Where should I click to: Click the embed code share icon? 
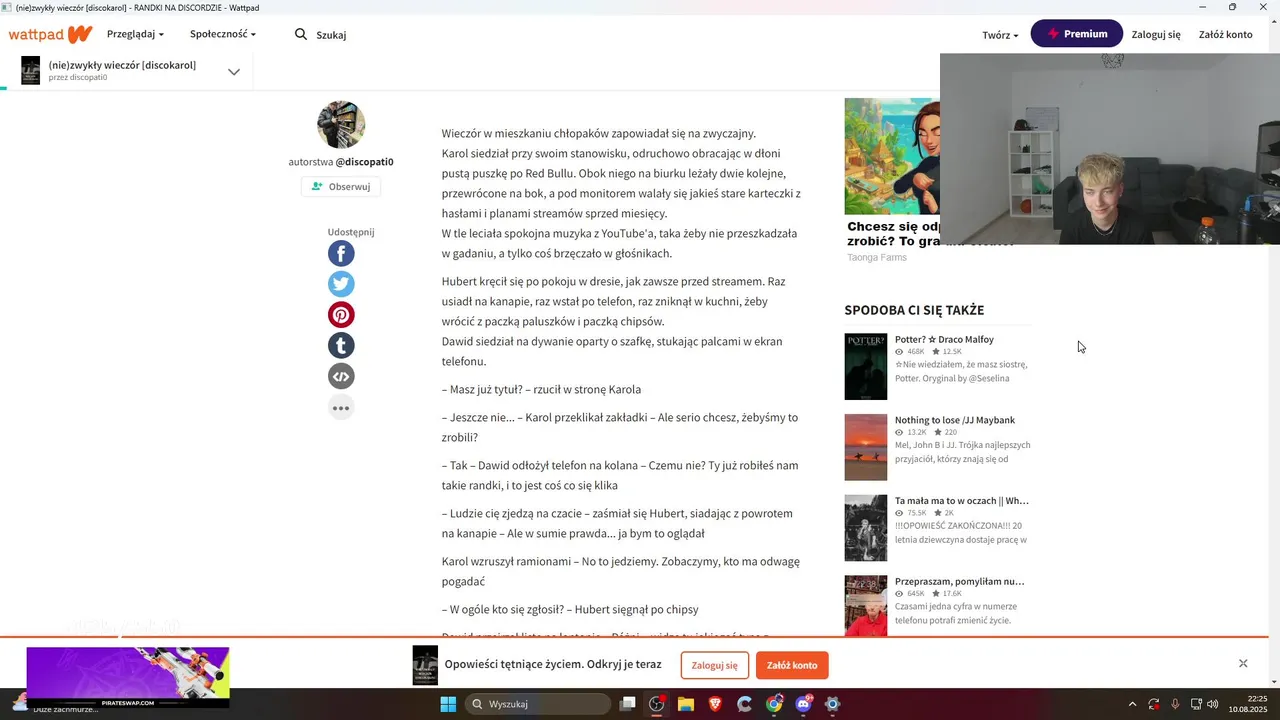pyautogui.click(x=341, y=376)
